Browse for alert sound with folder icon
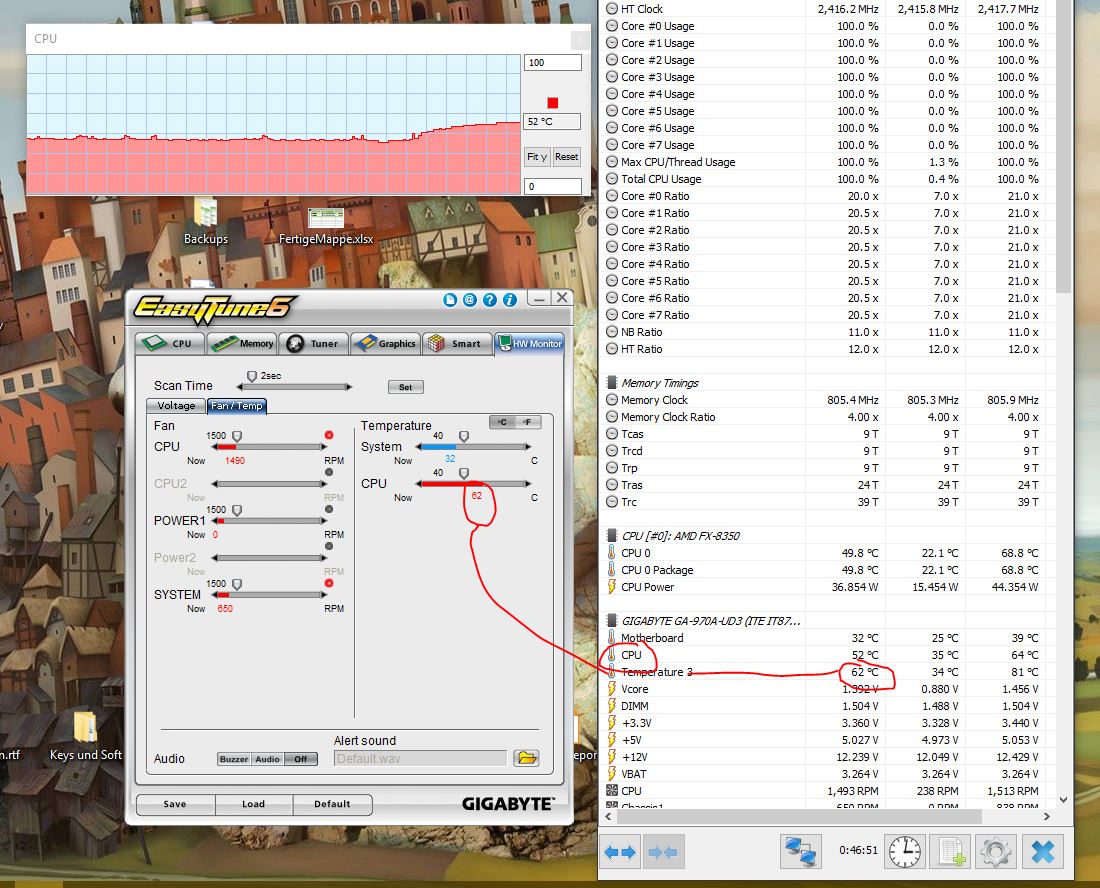 pyautogui.click(x=526, y=758)
